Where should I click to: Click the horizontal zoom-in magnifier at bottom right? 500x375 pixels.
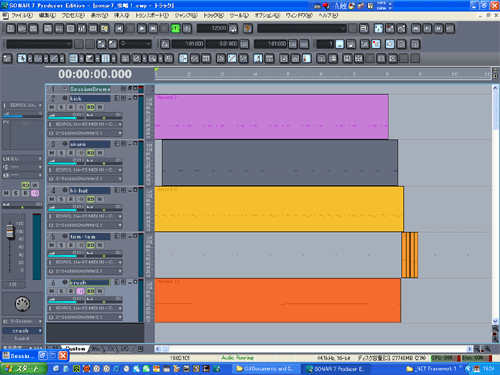click(x=487, y=349)
